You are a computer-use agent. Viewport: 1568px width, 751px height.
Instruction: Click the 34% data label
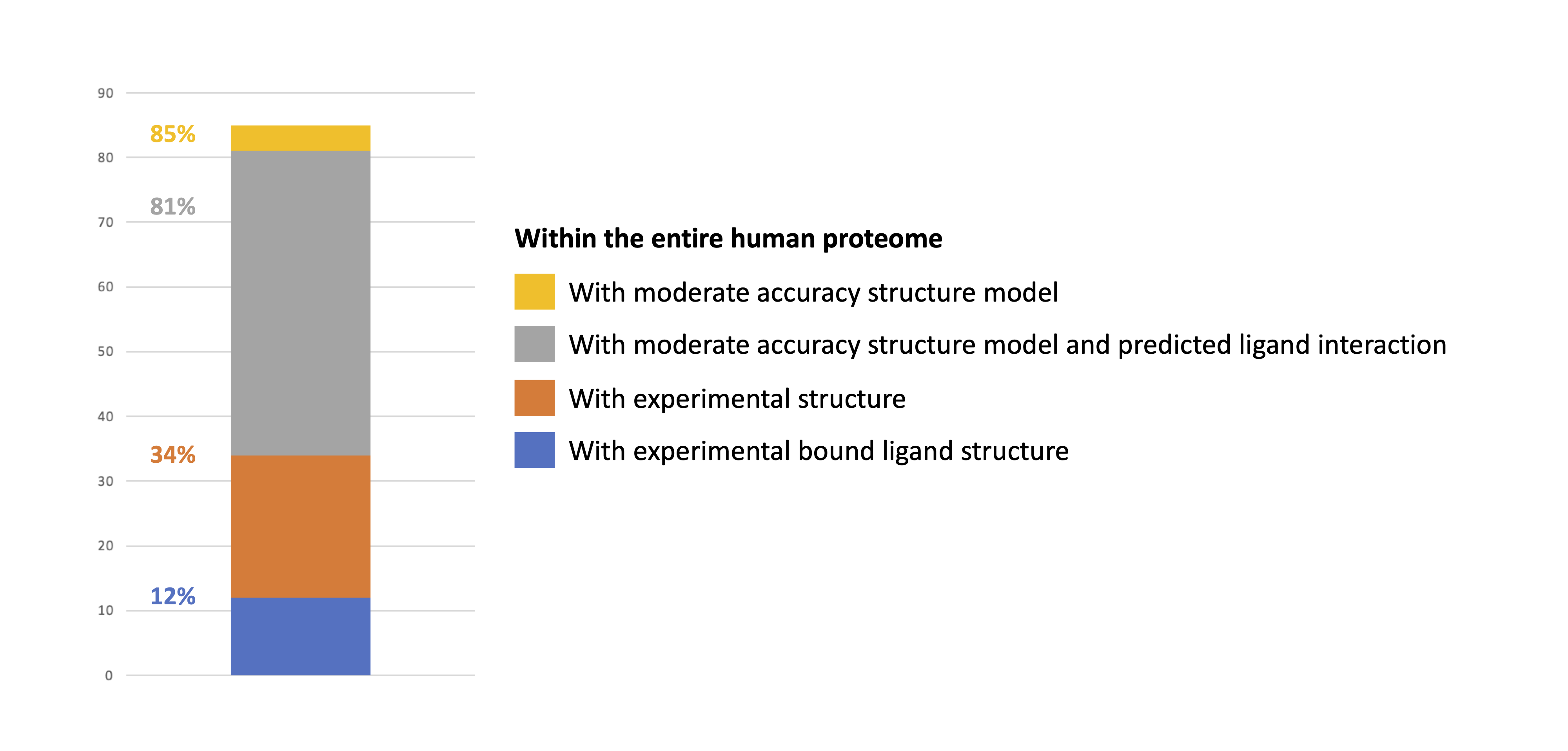click(x=173, y=455)
